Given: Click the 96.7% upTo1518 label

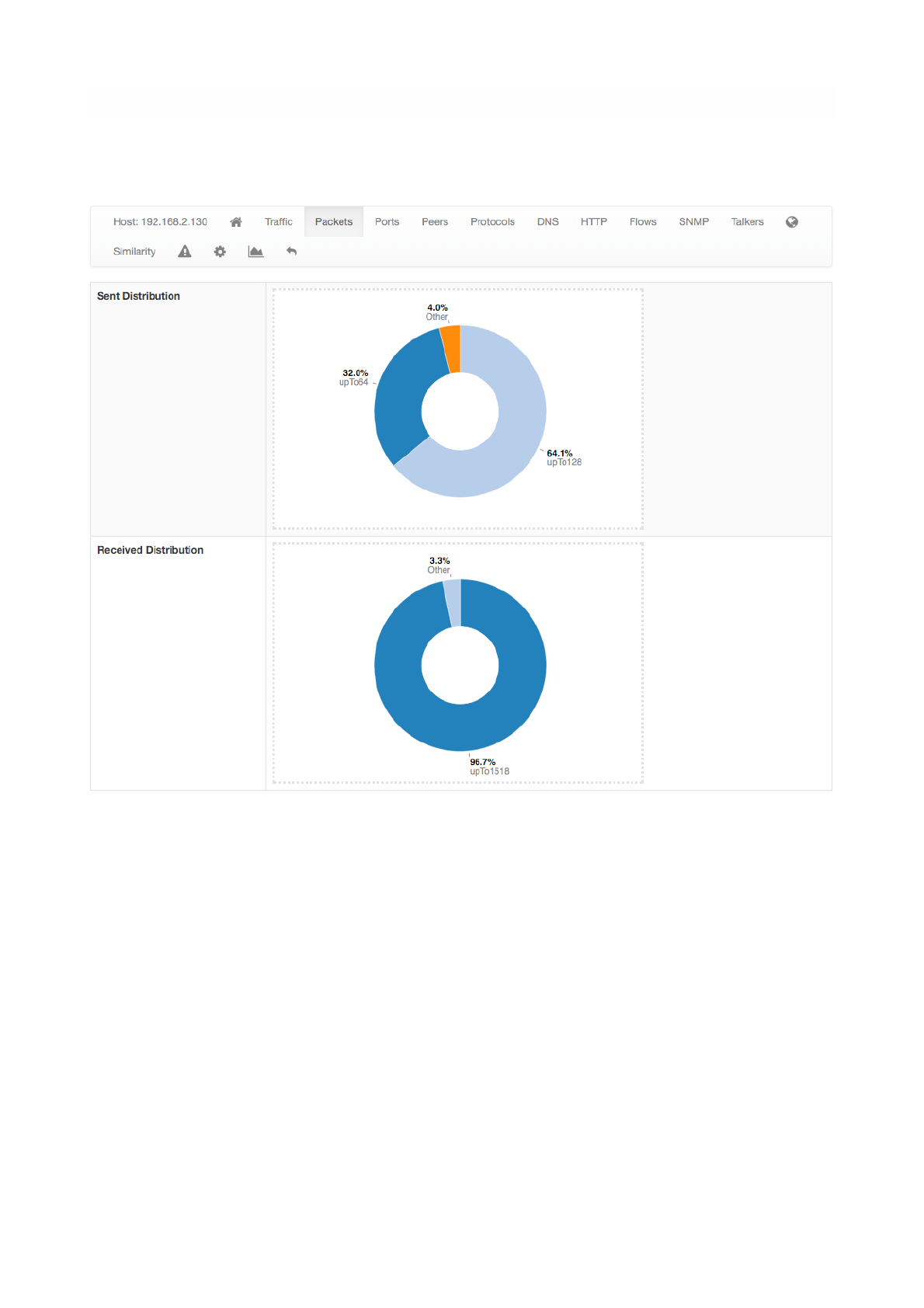Looking at the screenshot, I should [489, 767].
